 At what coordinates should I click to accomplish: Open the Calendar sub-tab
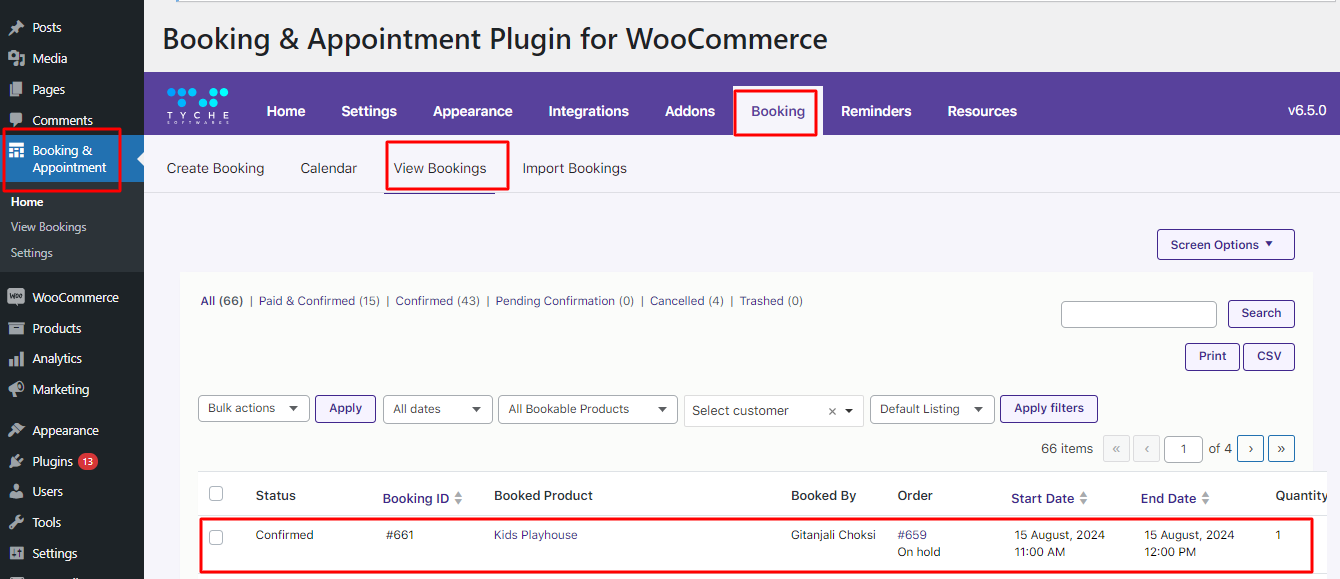[x=329, y=168]
